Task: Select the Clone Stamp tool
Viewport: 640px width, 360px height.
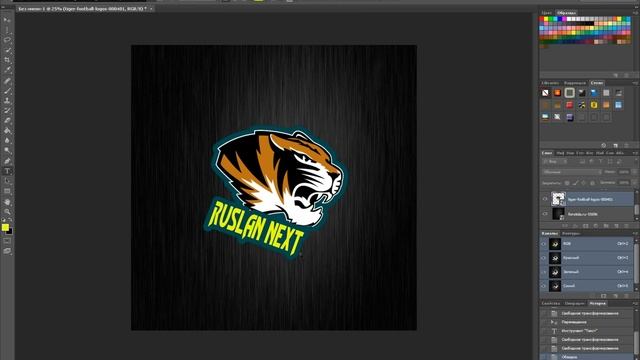Action: 7,100
